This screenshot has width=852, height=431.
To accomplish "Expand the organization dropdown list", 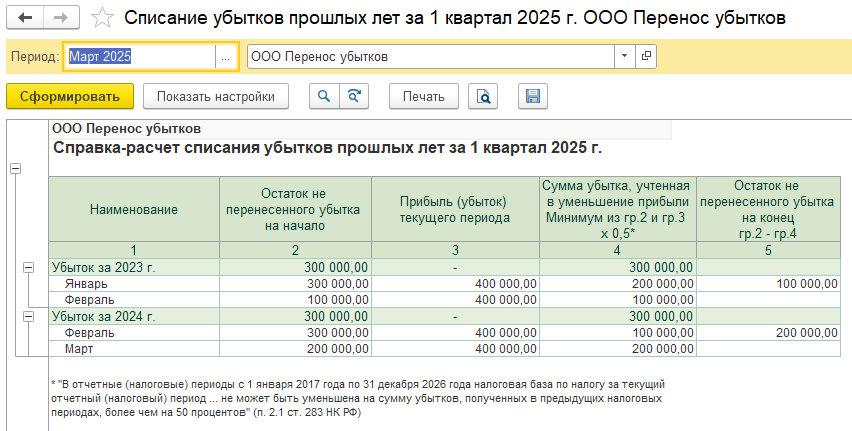I will 625,57.
